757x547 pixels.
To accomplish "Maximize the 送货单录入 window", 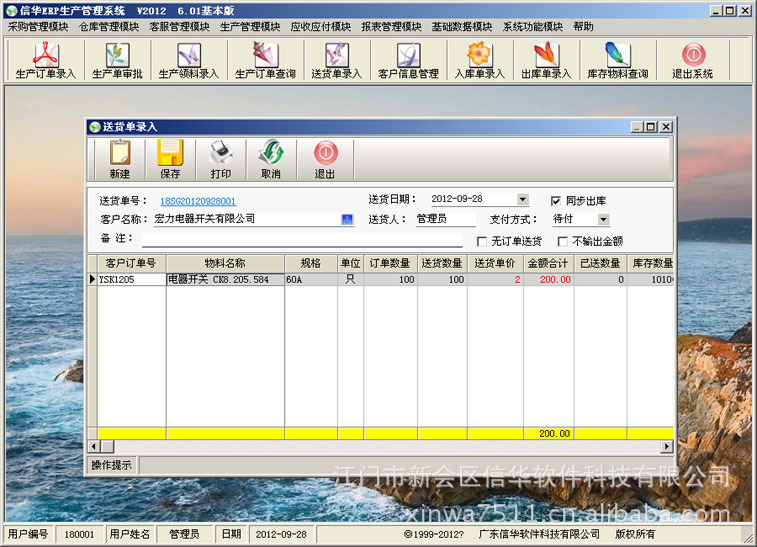I will point(651,127).
